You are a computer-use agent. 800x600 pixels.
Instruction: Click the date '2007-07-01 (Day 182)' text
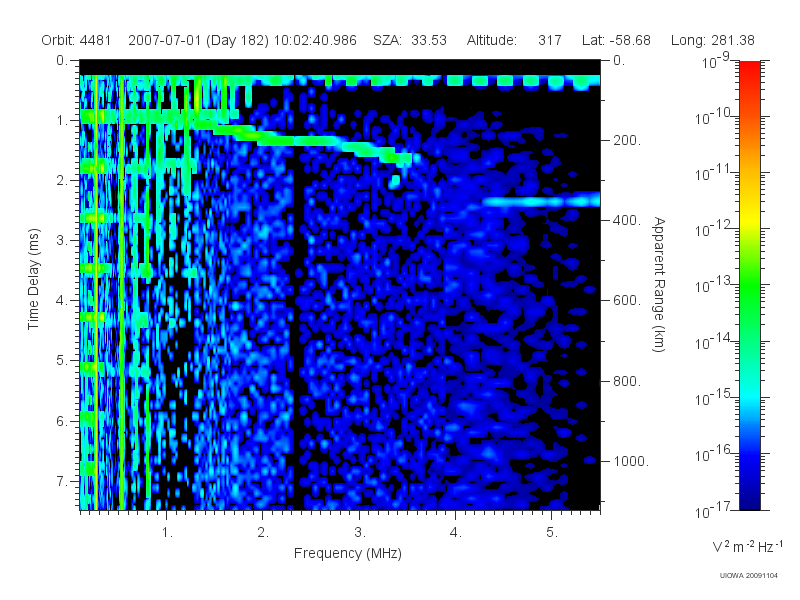[x=198, y=40]
